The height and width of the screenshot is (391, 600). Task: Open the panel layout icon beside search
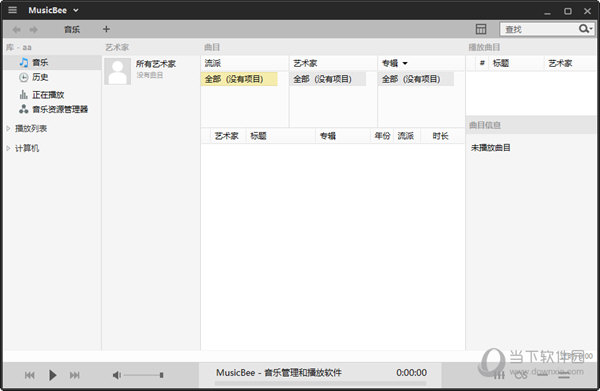tap(481, 29)
